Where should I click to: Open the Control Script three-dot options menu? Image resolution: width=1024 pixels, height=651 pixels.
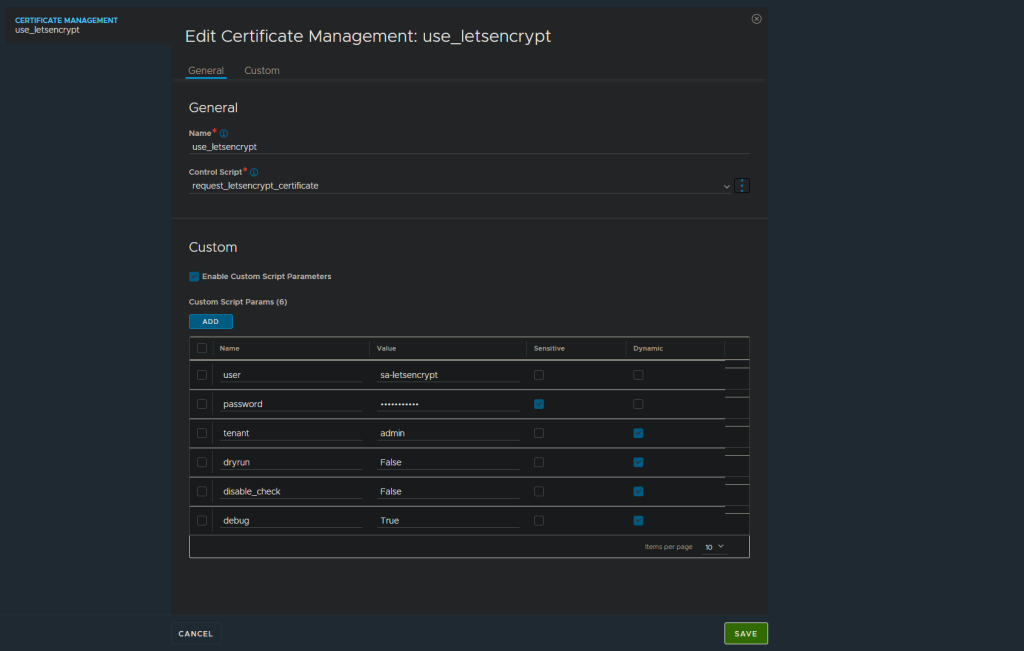click(x=742, y=186)
